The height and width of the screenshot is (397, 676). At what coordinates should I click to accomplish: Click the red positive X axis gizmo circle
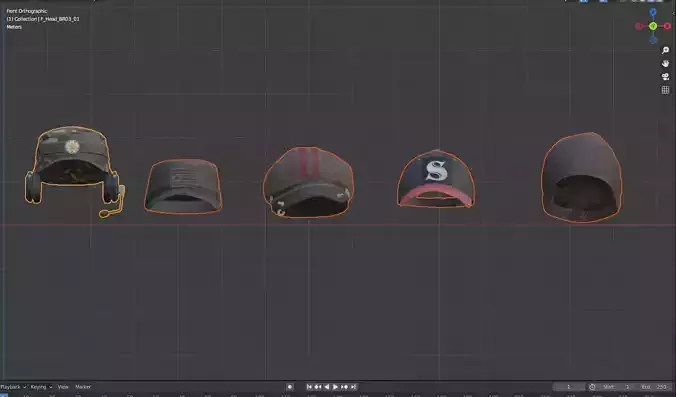(667, 26)
